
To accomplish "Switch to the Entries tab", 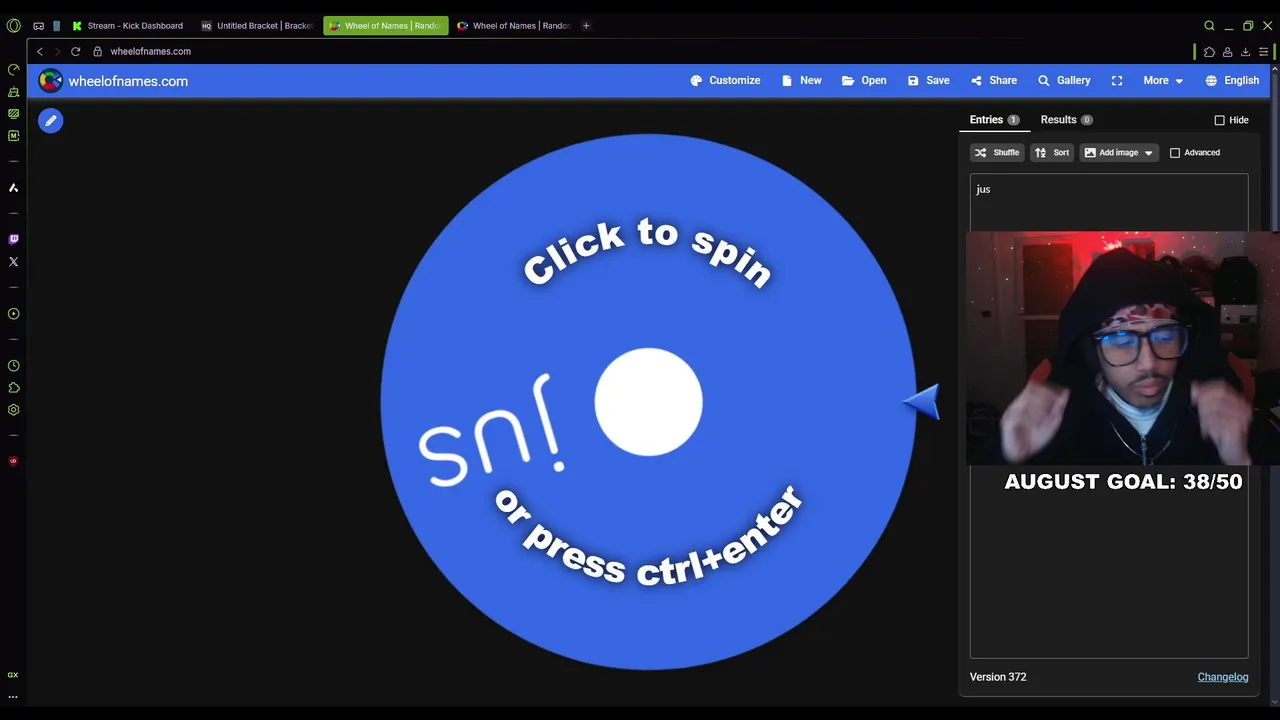I will 994,120.
